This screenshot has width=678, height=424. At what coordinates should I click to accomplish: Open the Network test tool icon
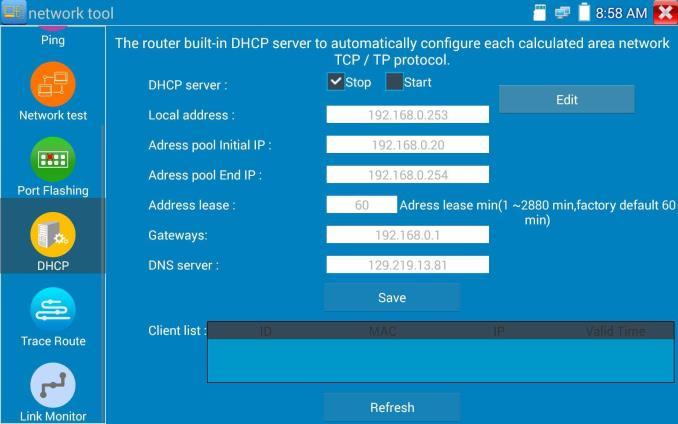click(x=53, y=84)
